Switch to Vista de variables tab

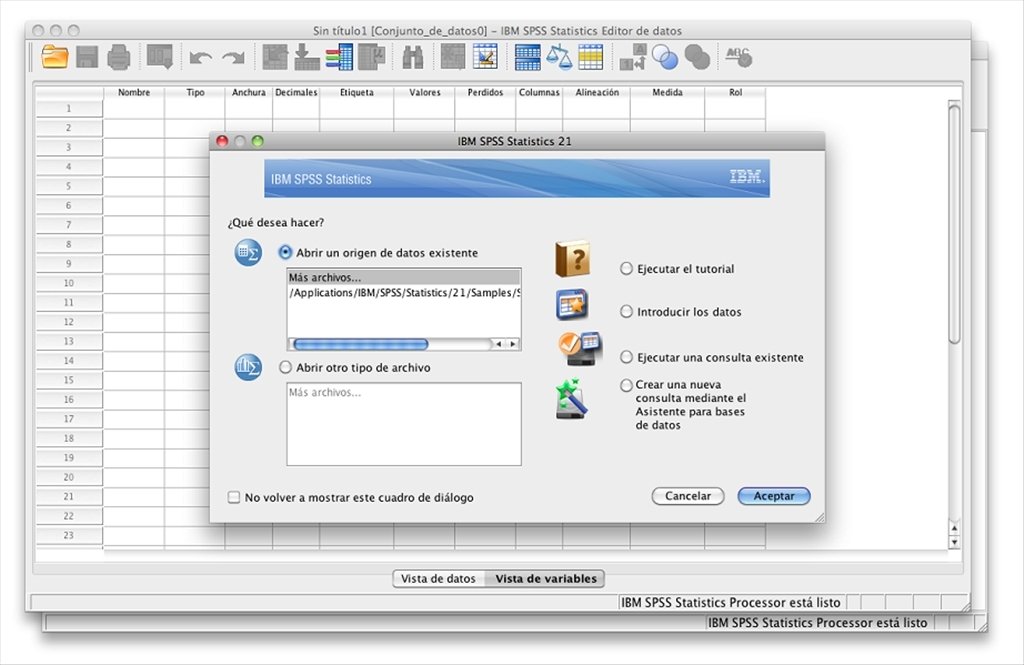click(545, 579)
